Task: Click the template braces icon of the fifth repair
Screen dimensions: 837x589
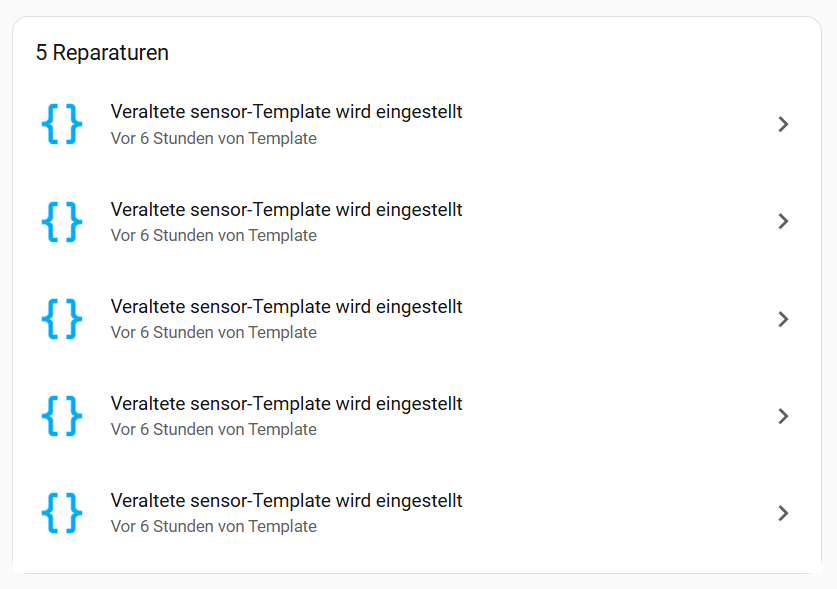Action: [x=61, y=512]
